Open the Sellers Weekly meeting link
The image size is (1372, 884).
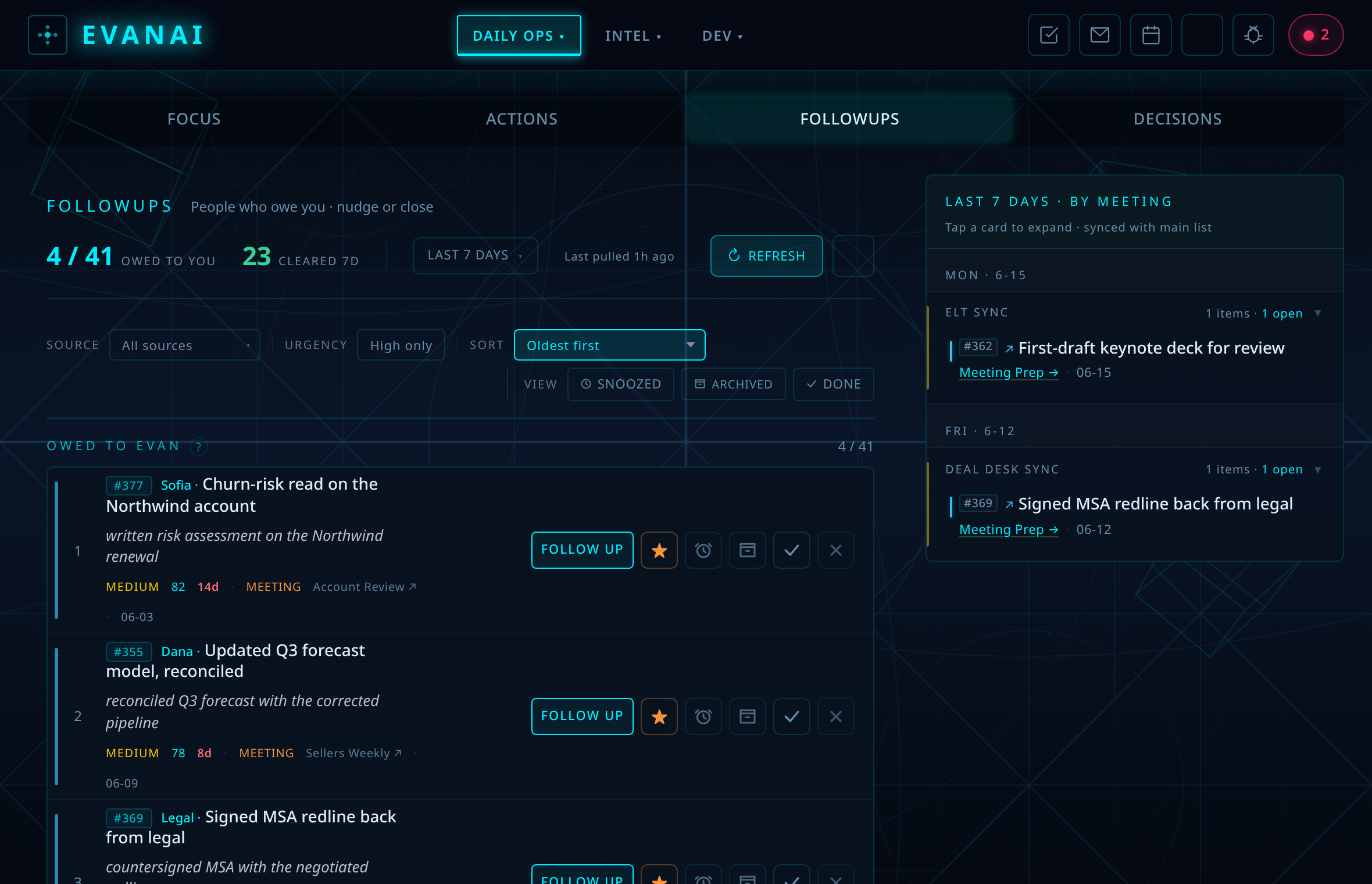click(x=354, y=753)
